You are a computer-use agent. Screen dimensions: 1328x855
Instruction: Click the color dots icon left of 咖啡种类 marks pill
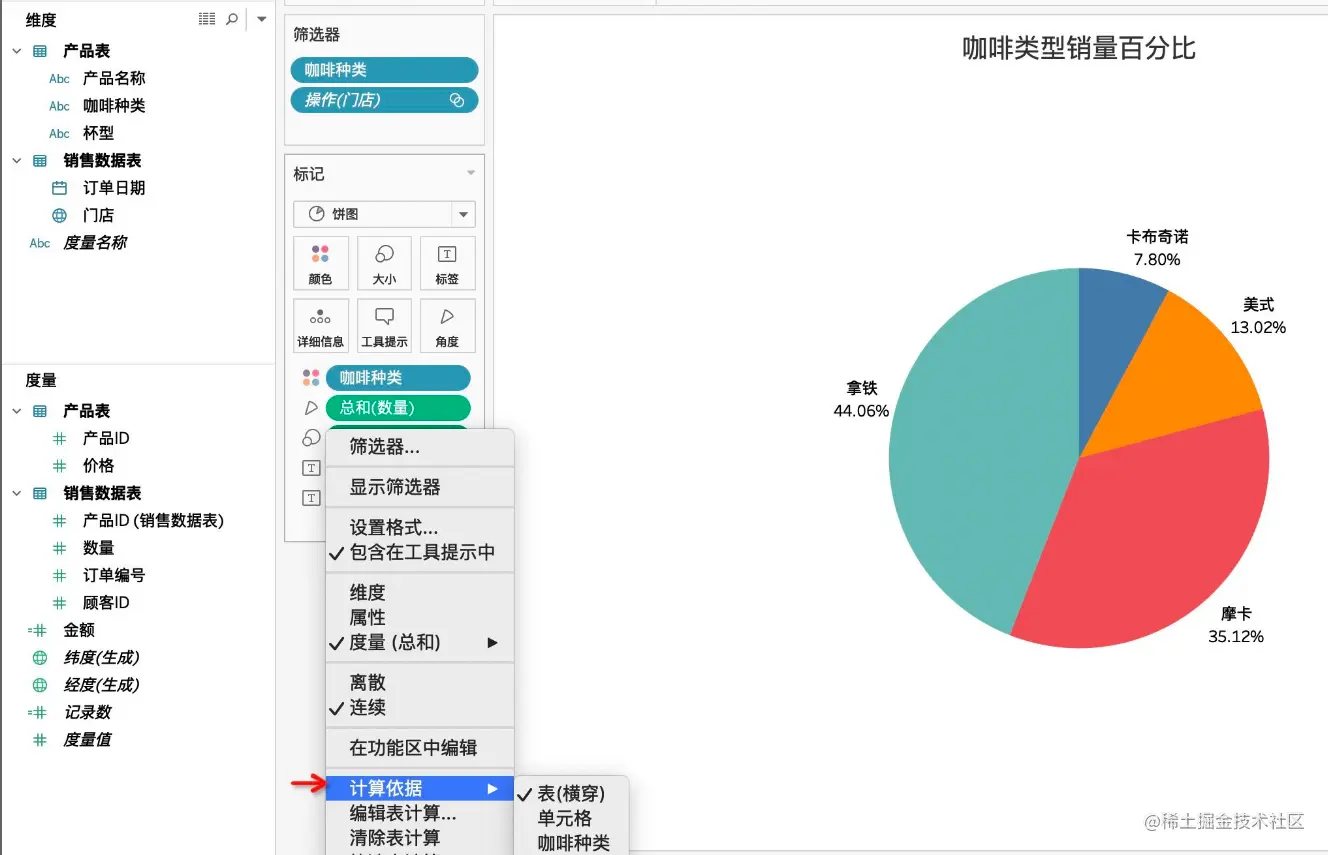point(311,378)
